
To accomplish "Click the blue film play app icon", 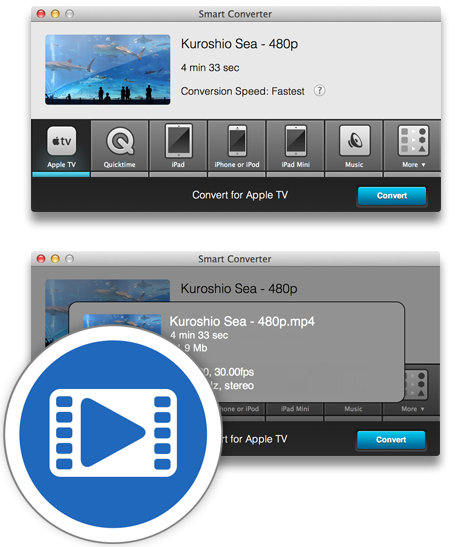I will click(x=113, y=433).
